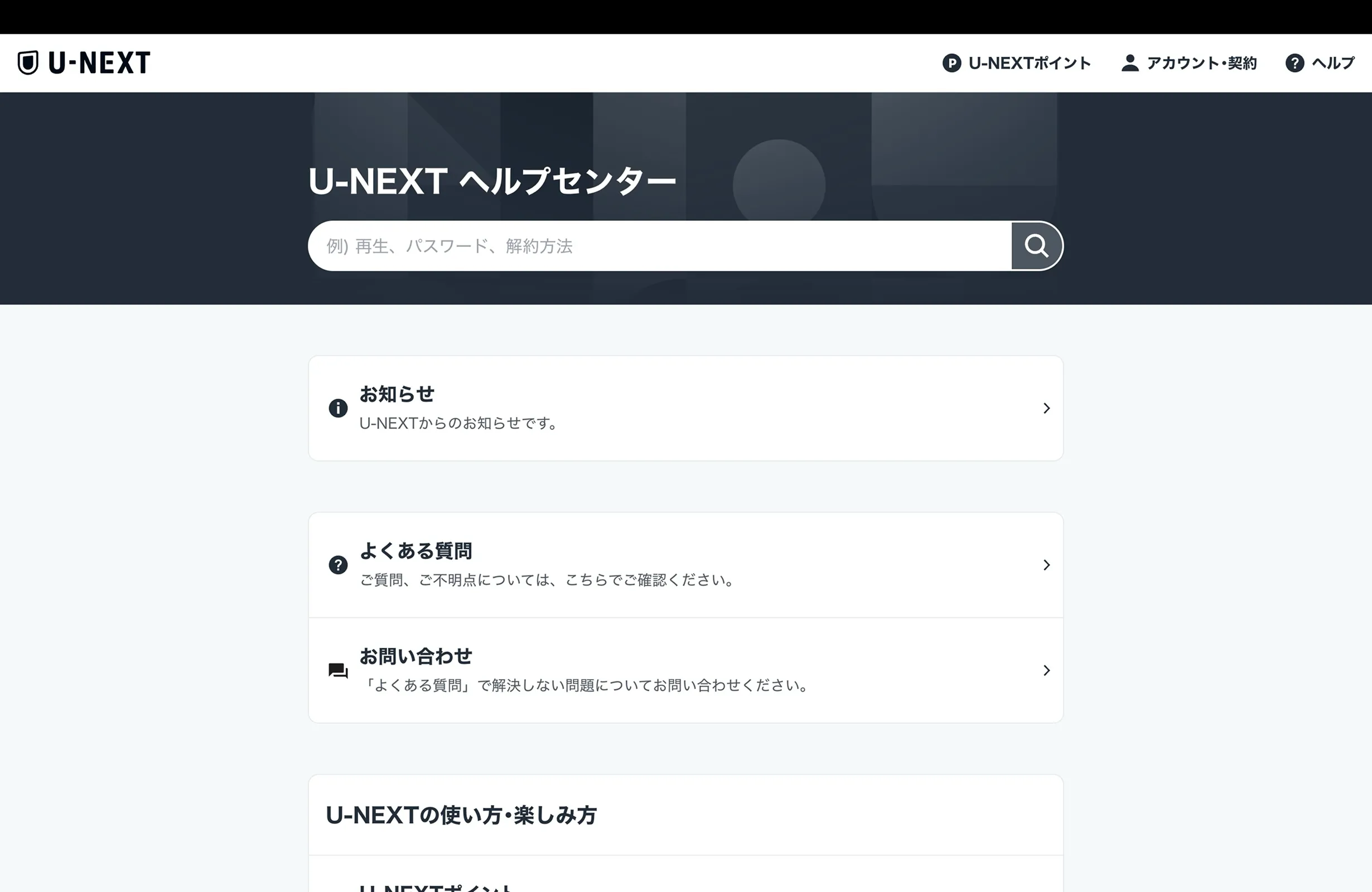
Task: Click the help question mark icon in header
Action: pyautogui.click(x=1294, y=63)
